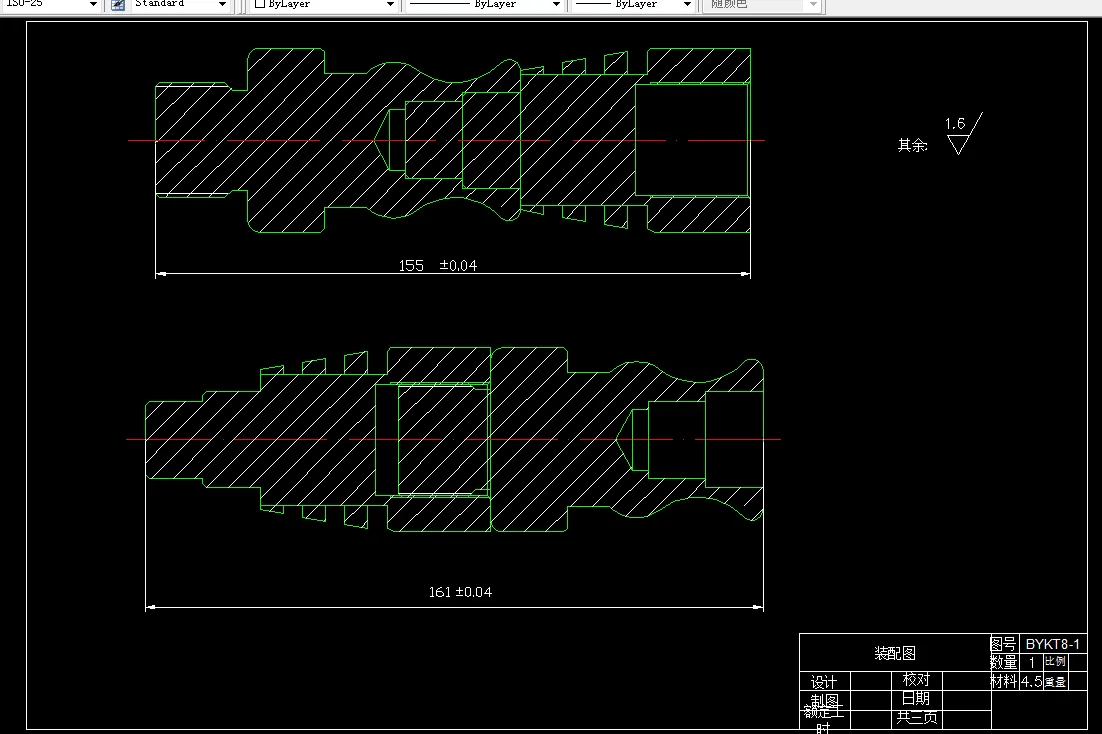Open the ByLayer linetype dropdown
The width and height of the screenshot is (1102, 734).
point(556,4)
